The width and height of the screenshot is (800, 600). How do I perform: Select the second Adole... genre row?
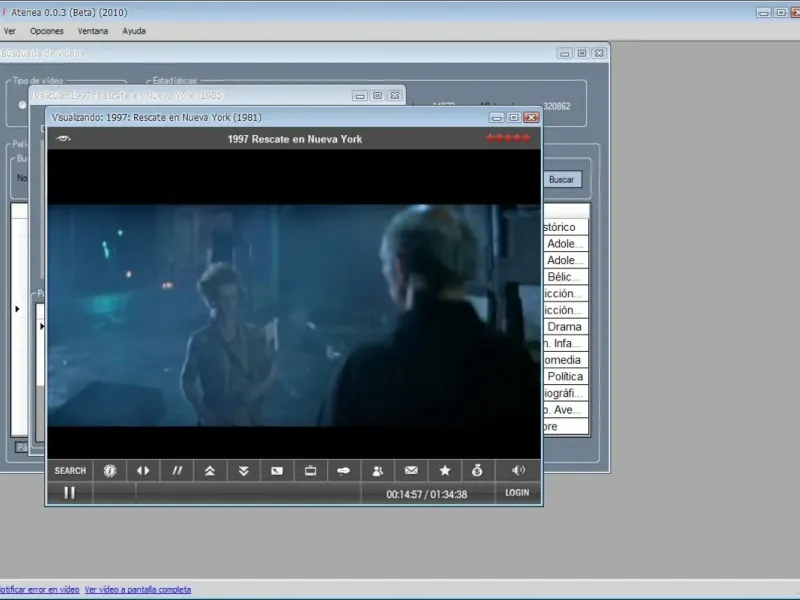(x=565, y=260)
